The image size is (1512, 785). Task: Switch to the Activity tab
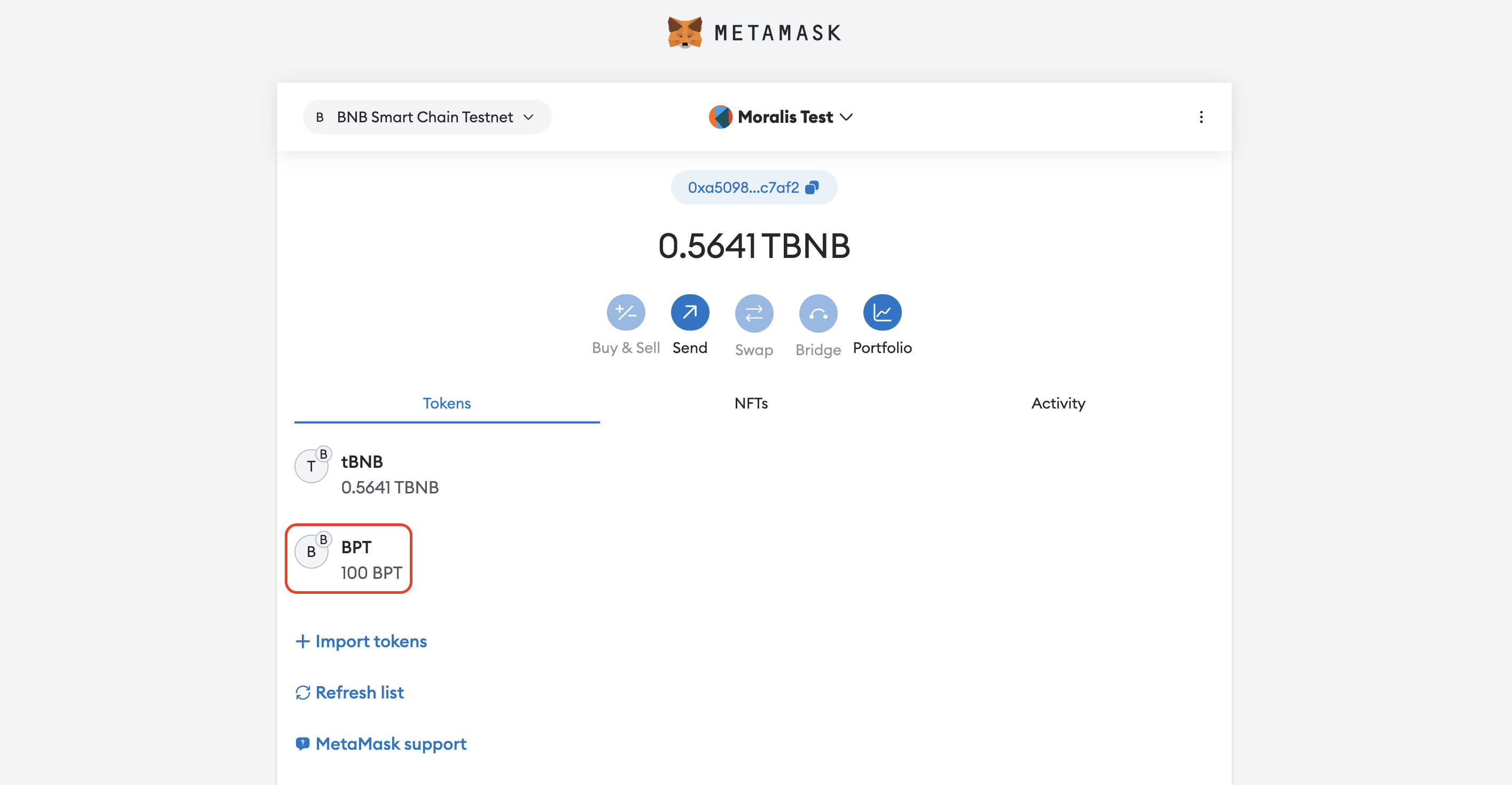[1058, 403]
